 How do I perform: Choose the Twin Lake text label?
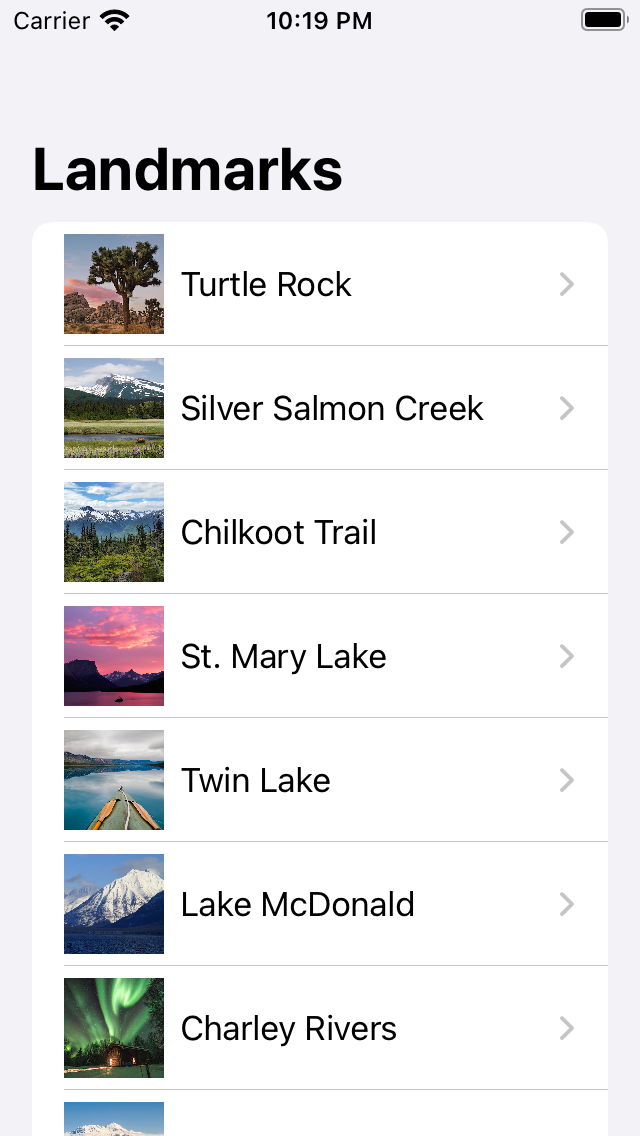click(256, 780)
